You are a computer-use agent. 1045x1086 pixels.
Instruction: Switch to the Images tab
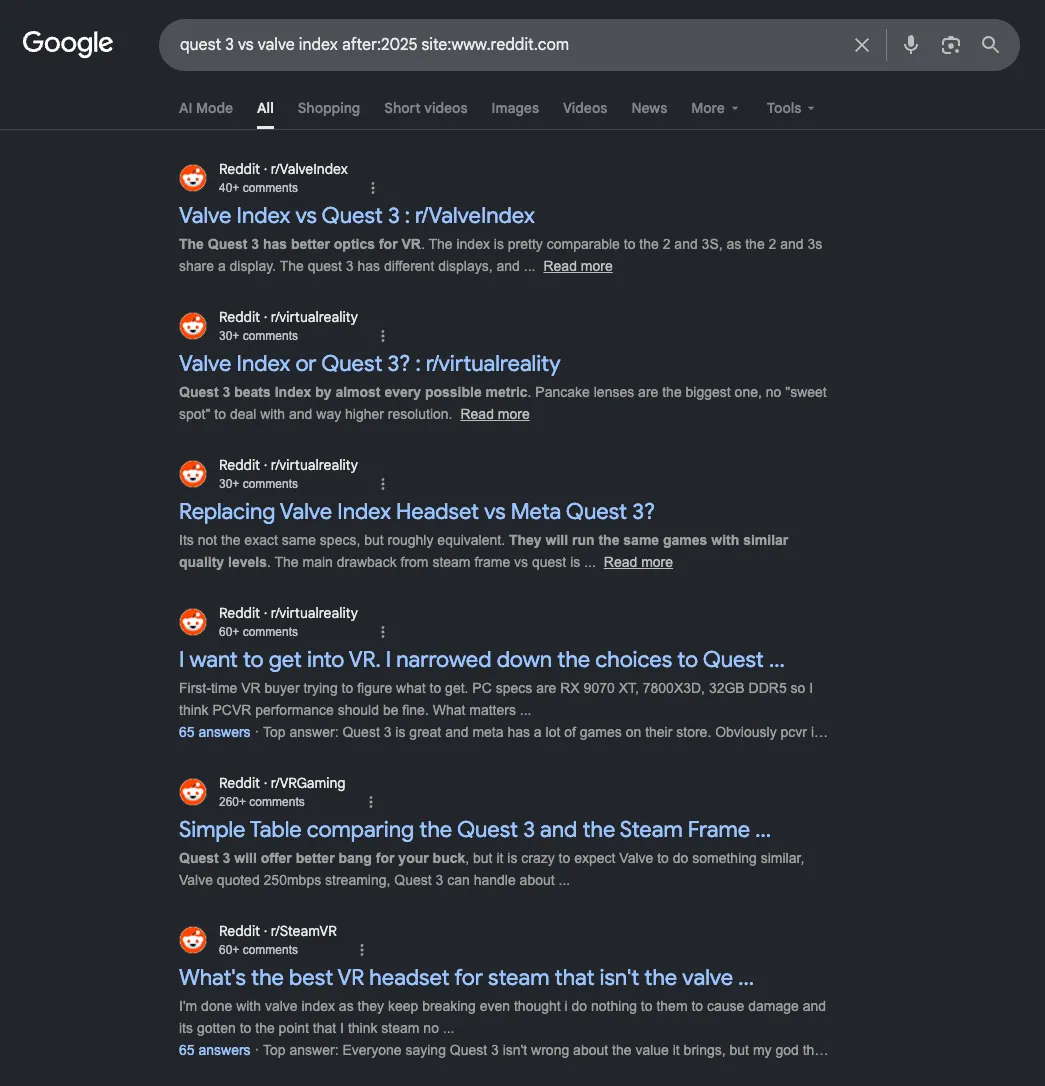coord(515,108)
